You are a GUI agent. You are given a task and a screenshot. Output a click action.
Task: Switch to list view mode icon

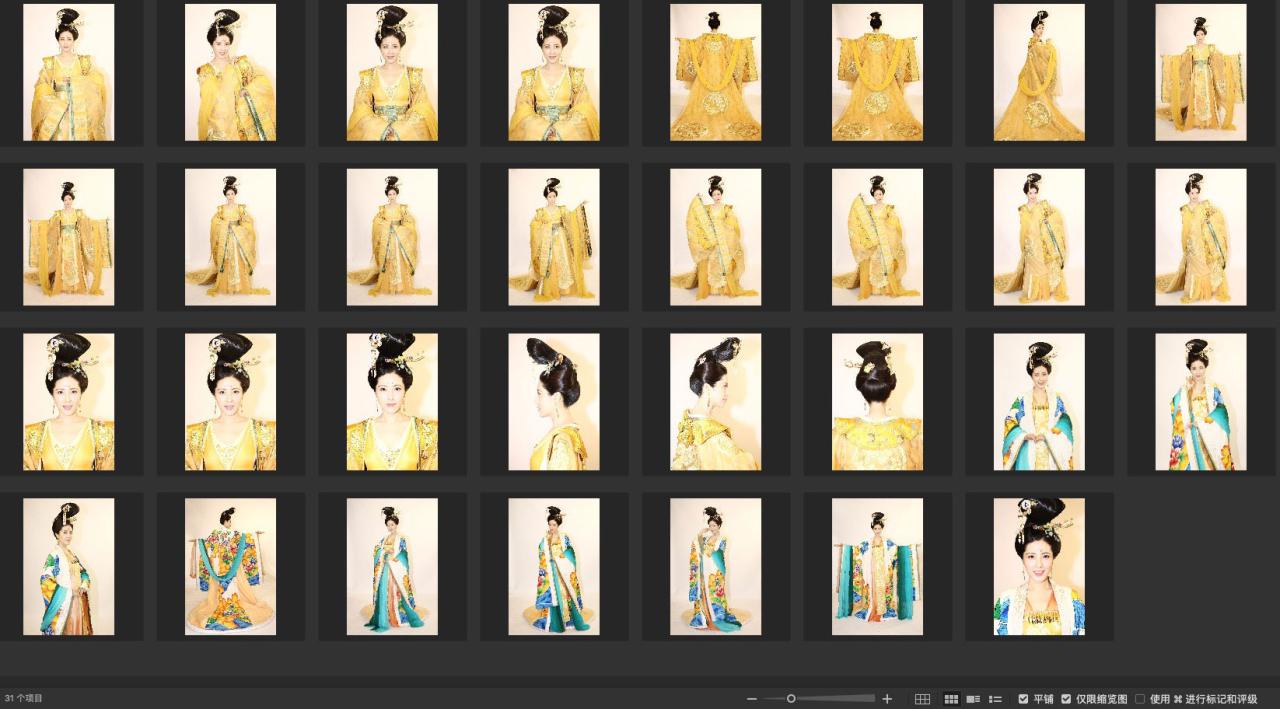(995, 699)
